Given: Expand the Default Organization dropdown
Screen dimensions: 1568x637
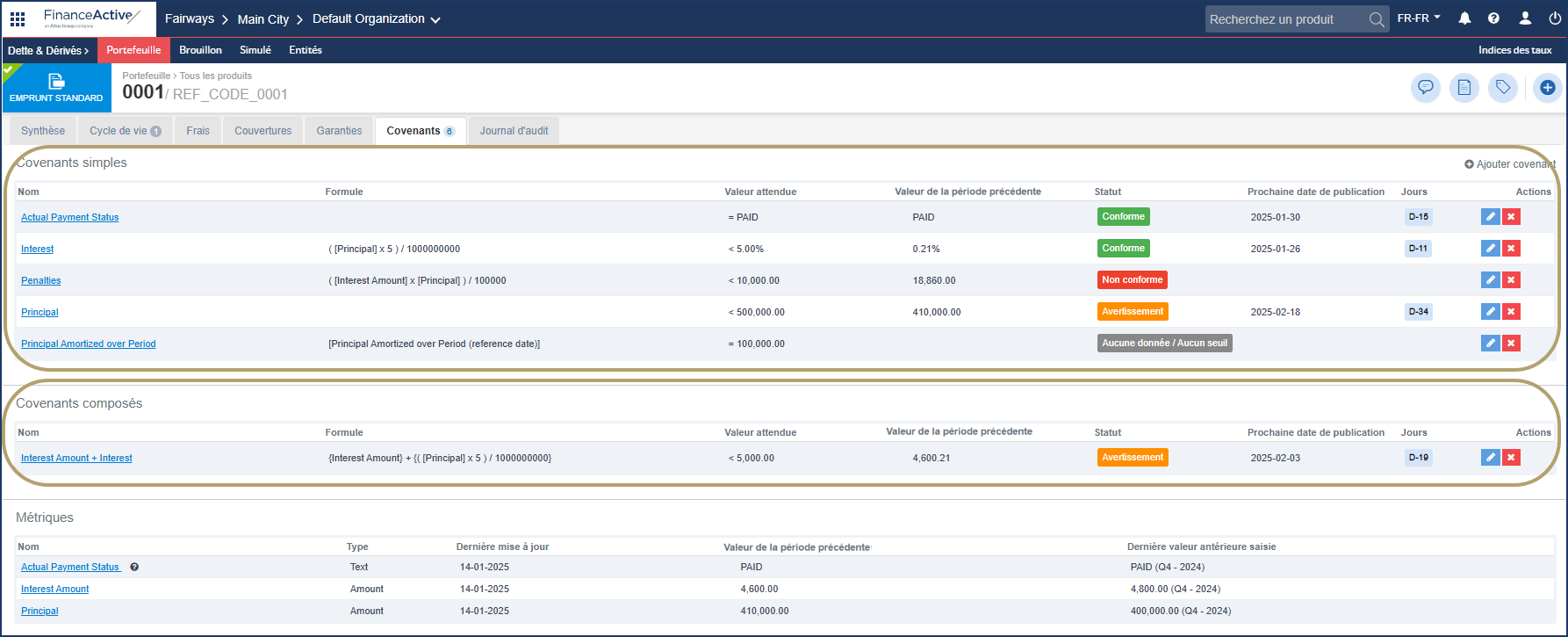Looking at the screenshot, I should coord(377,19).
